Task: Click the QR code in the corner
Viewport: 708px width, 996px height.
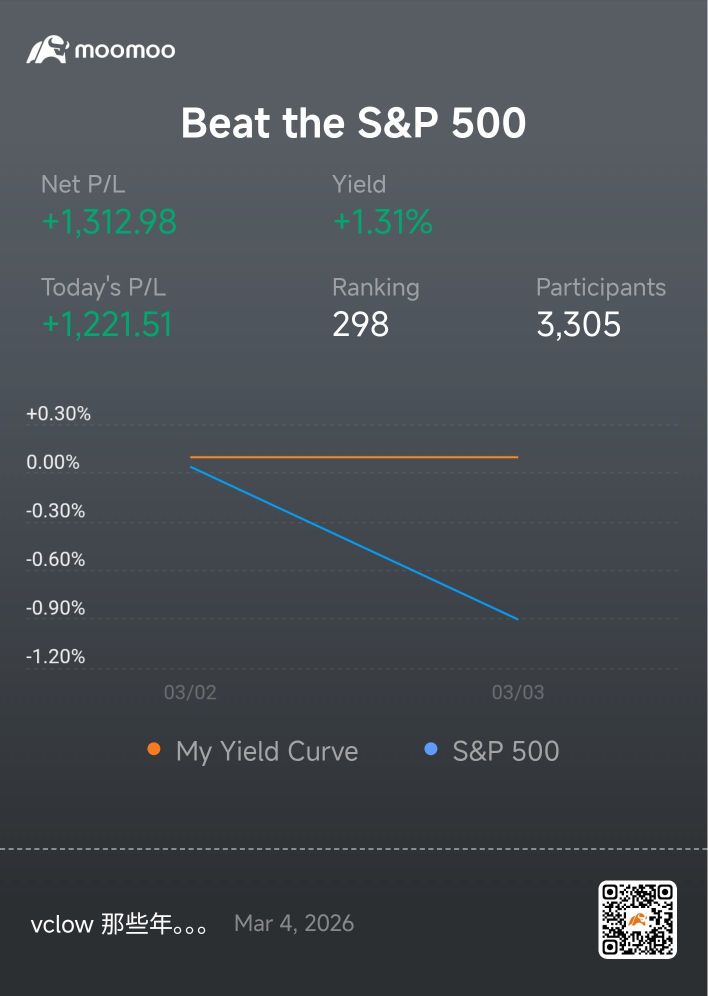Action: pos(638,919)
